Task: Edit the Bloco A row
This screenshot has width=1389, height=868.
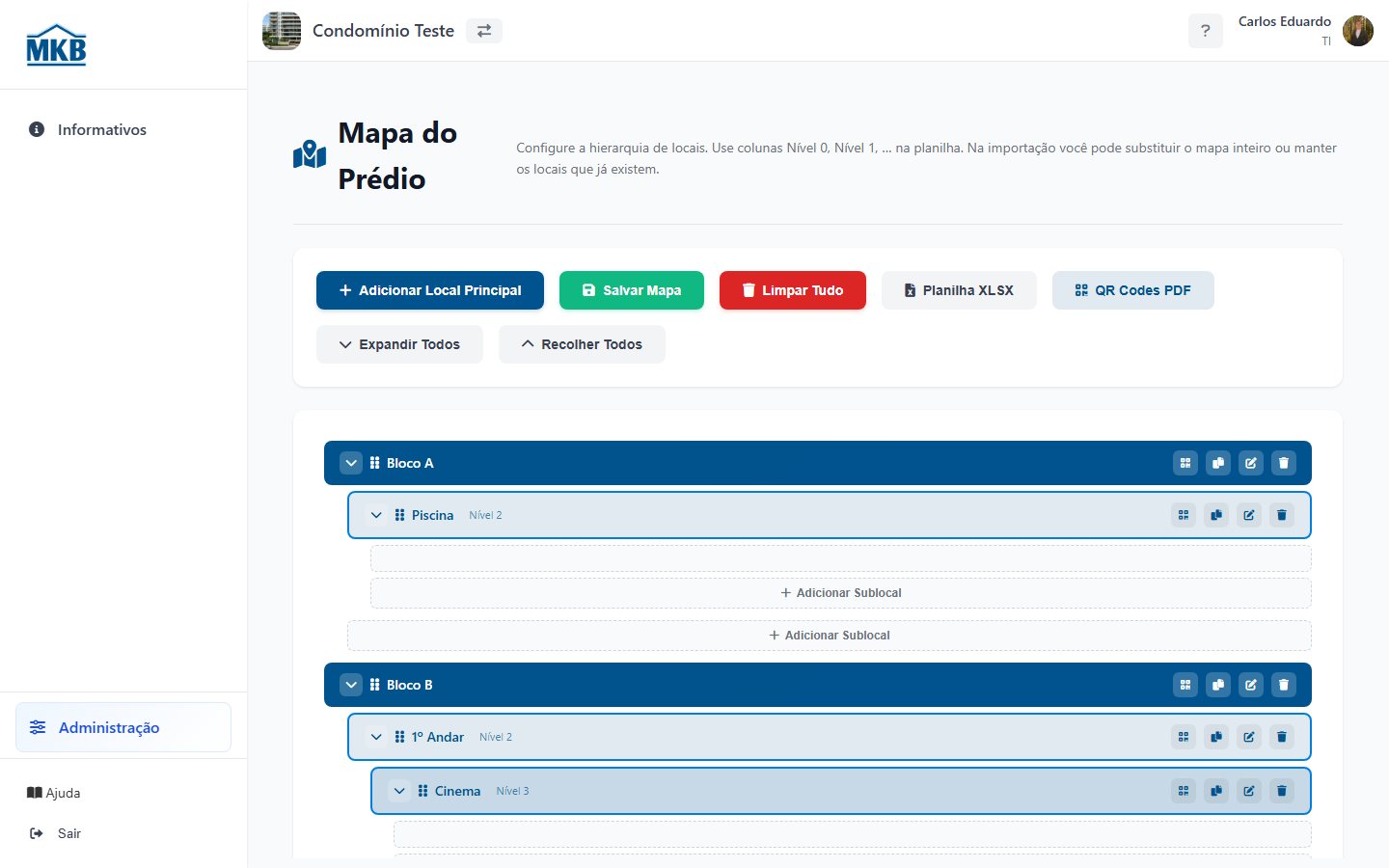Action: [x=1251, y=463]
